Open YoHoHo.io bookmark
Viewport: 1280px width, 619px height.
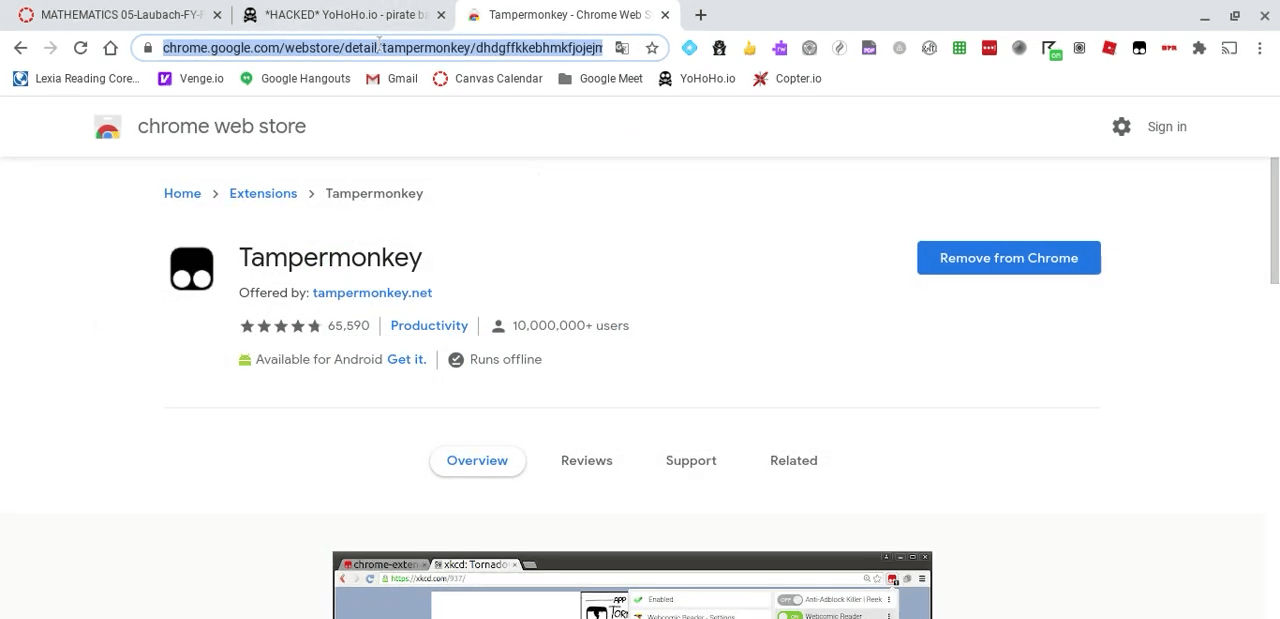pyautogui.click(x=697, y=78)
